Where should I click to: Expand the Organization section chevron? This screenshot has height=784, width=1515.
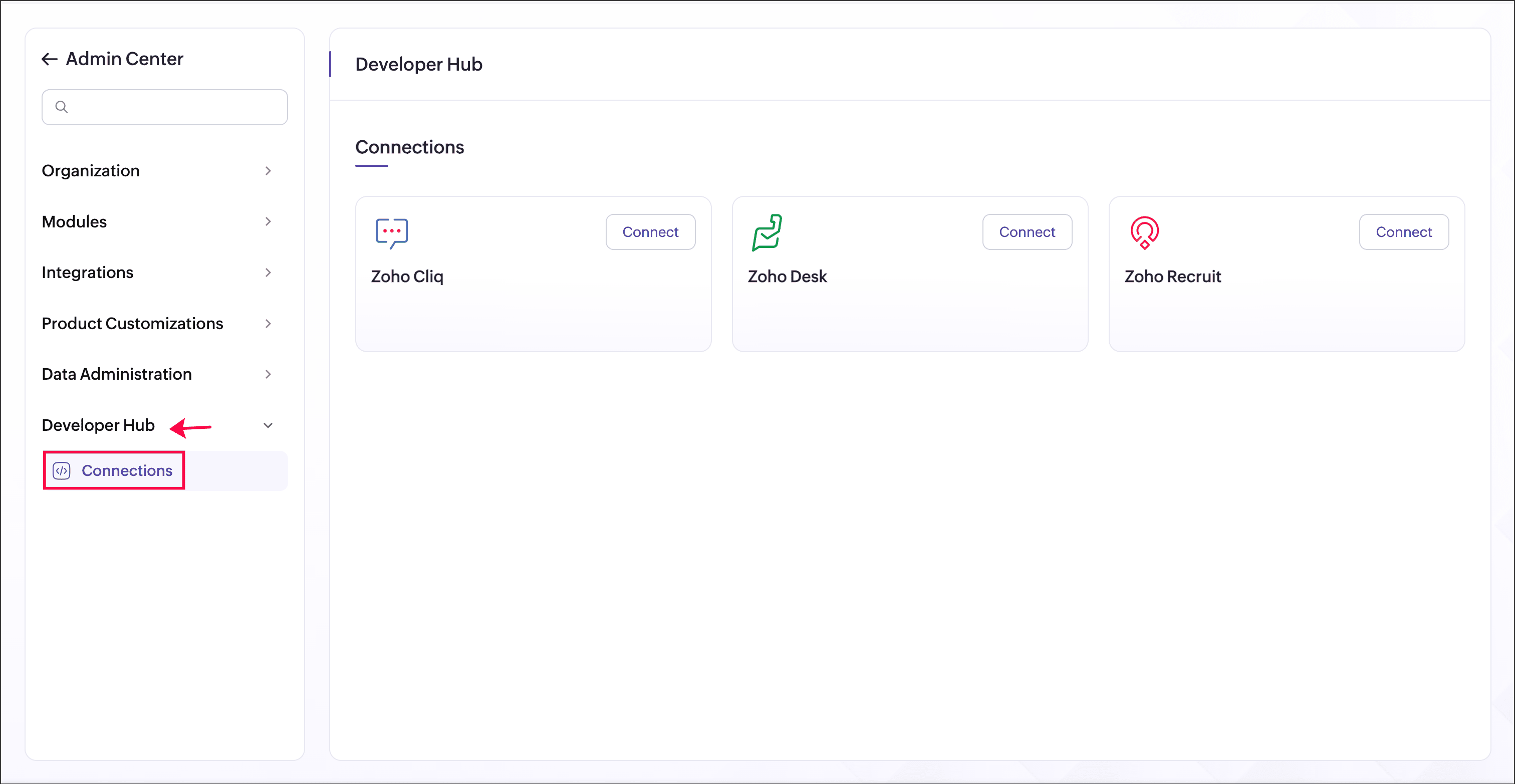pos(268,170)
